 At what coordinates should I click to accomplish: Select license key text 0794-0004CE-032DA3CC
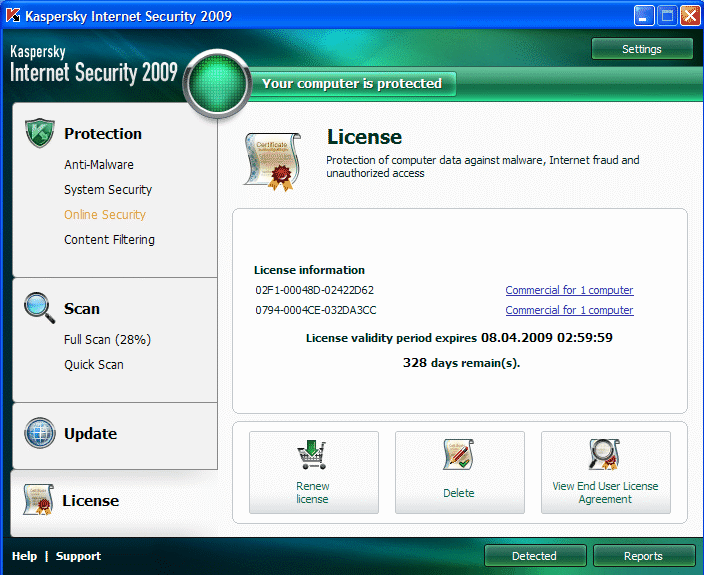[316, 310]
